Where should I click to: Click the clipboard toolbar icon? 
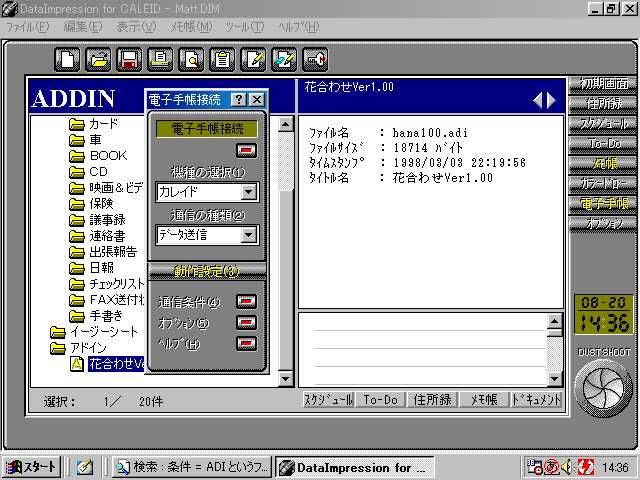pyautogui.click(x=221, y=59)
